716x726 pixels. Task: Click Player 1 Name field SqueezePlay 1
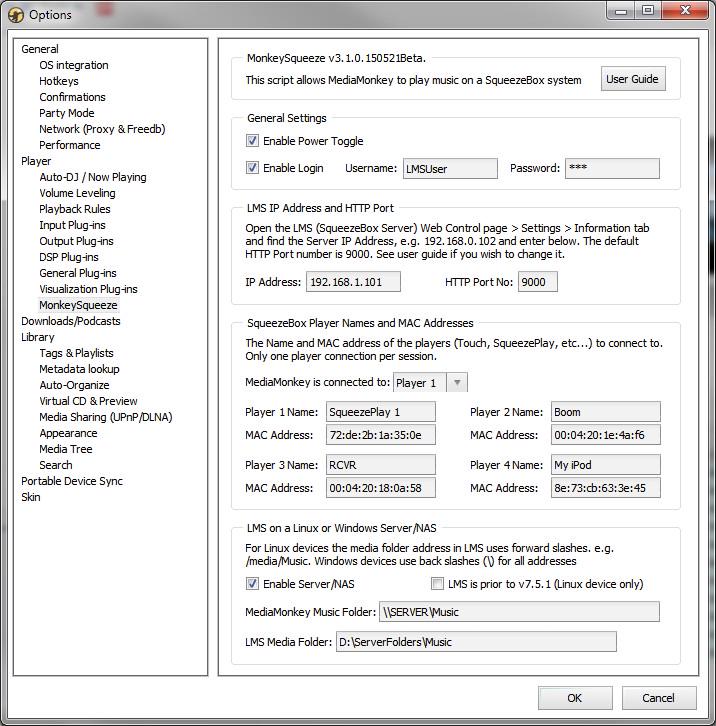(x=381, y=412)
